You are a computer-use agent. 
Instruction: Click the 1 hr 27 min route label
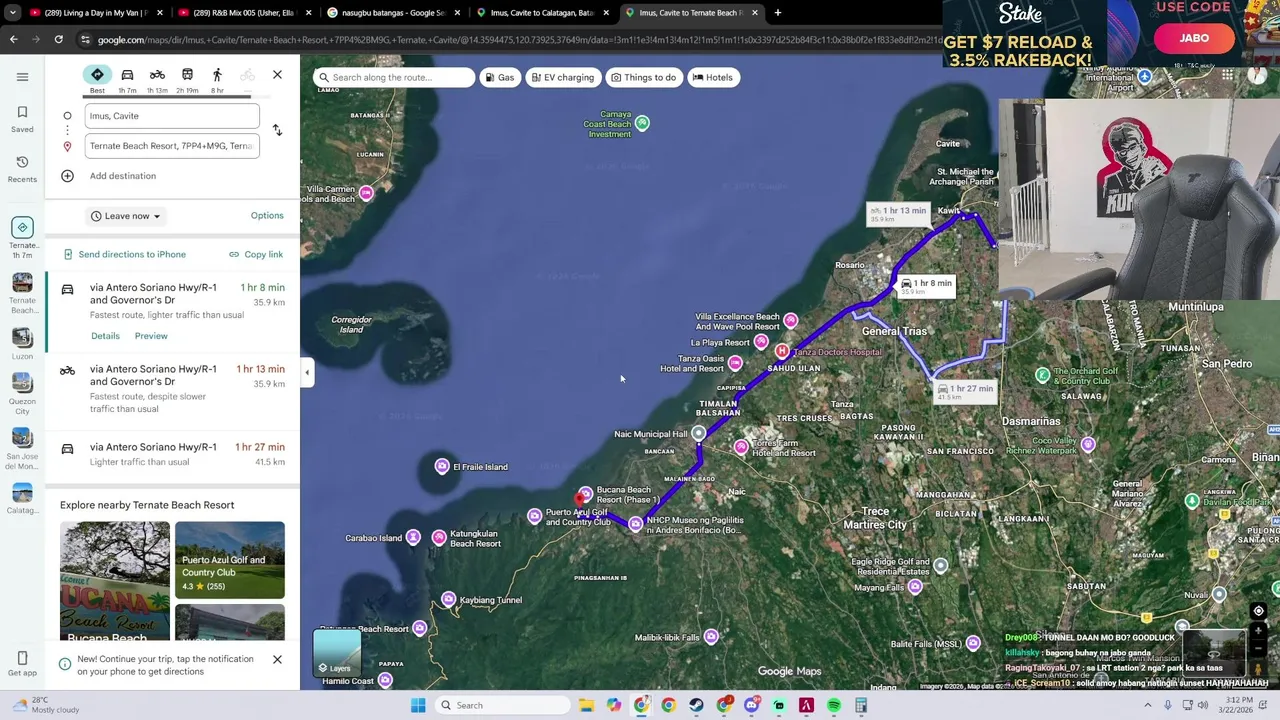point(964,391)
